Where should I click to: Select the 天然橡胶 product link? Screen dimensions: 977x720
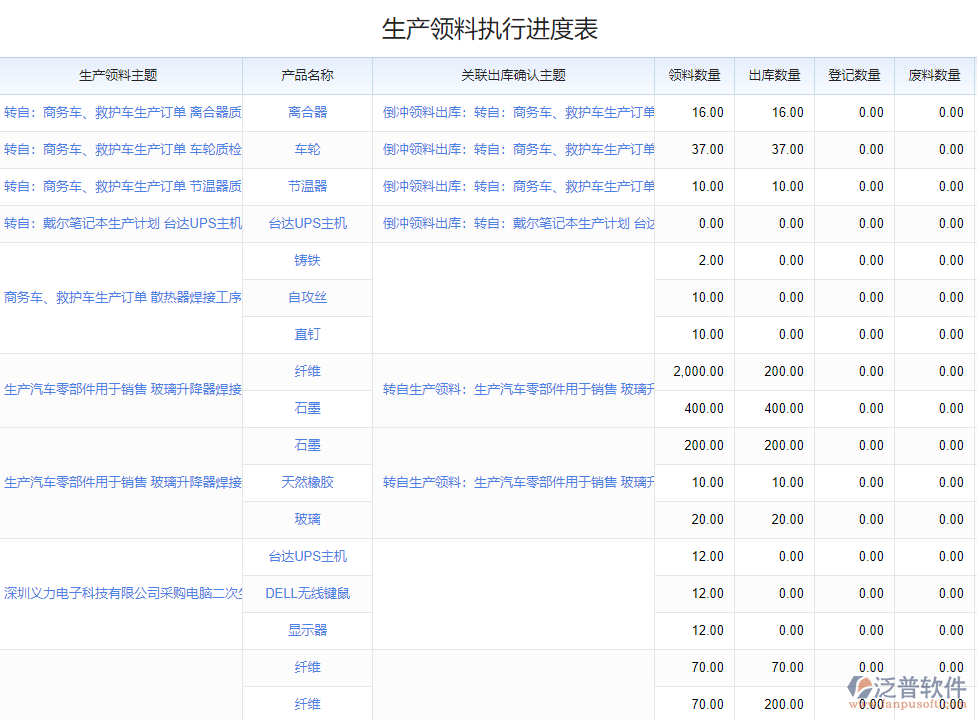click(x=307, y=482)
